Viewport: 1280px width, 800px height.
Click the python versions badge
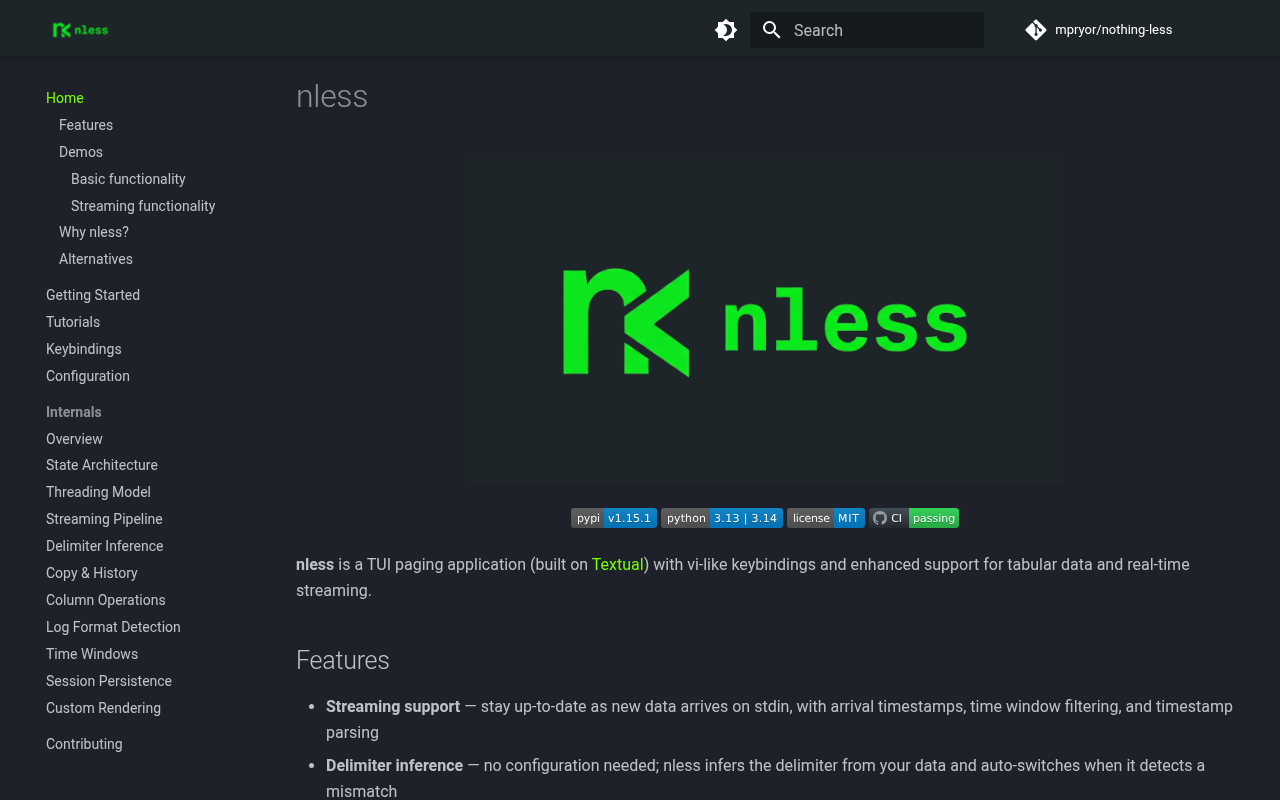(722, 518)
